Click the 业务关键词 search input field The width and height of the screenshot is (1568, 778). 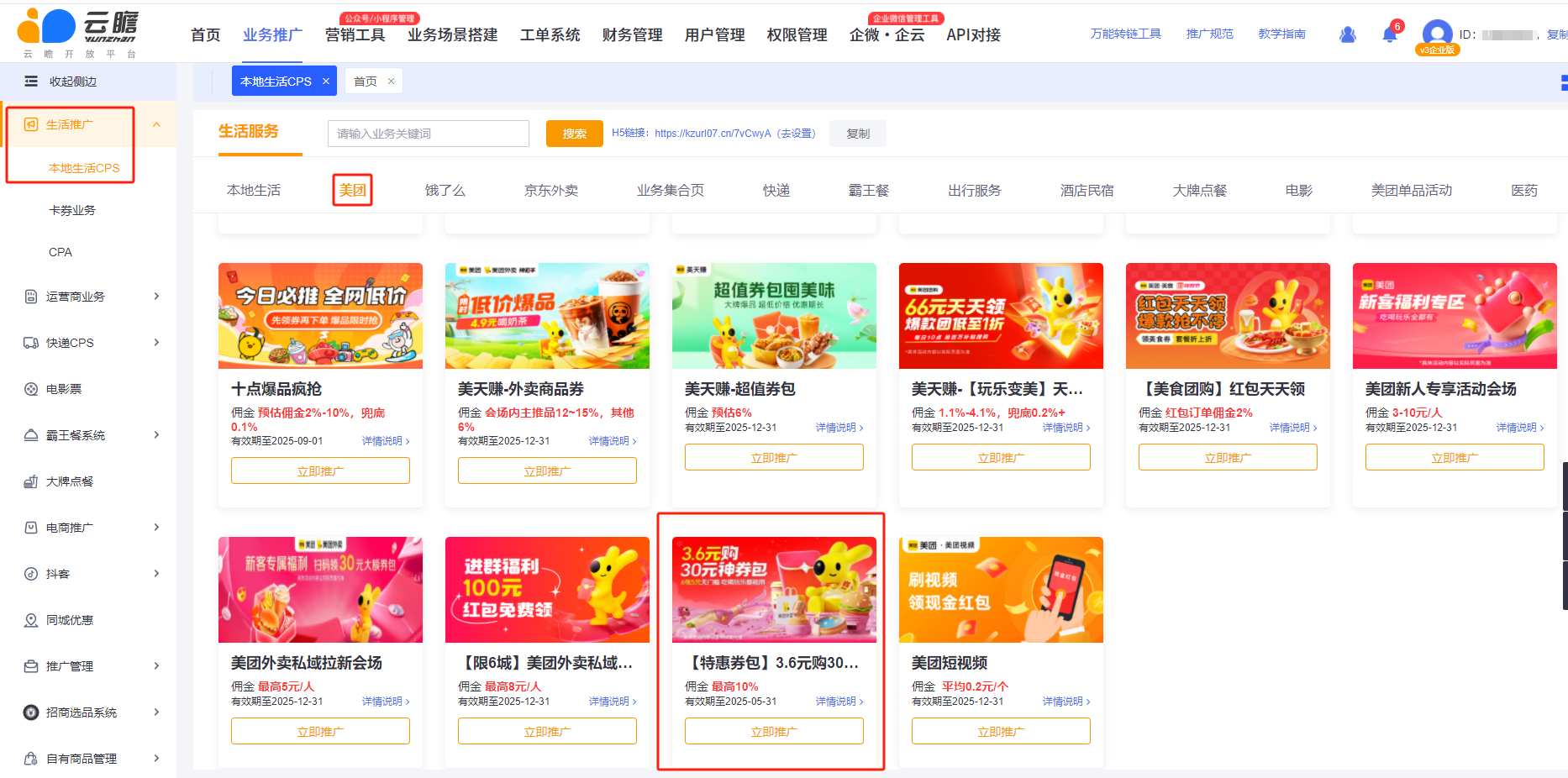coord(429,134)
